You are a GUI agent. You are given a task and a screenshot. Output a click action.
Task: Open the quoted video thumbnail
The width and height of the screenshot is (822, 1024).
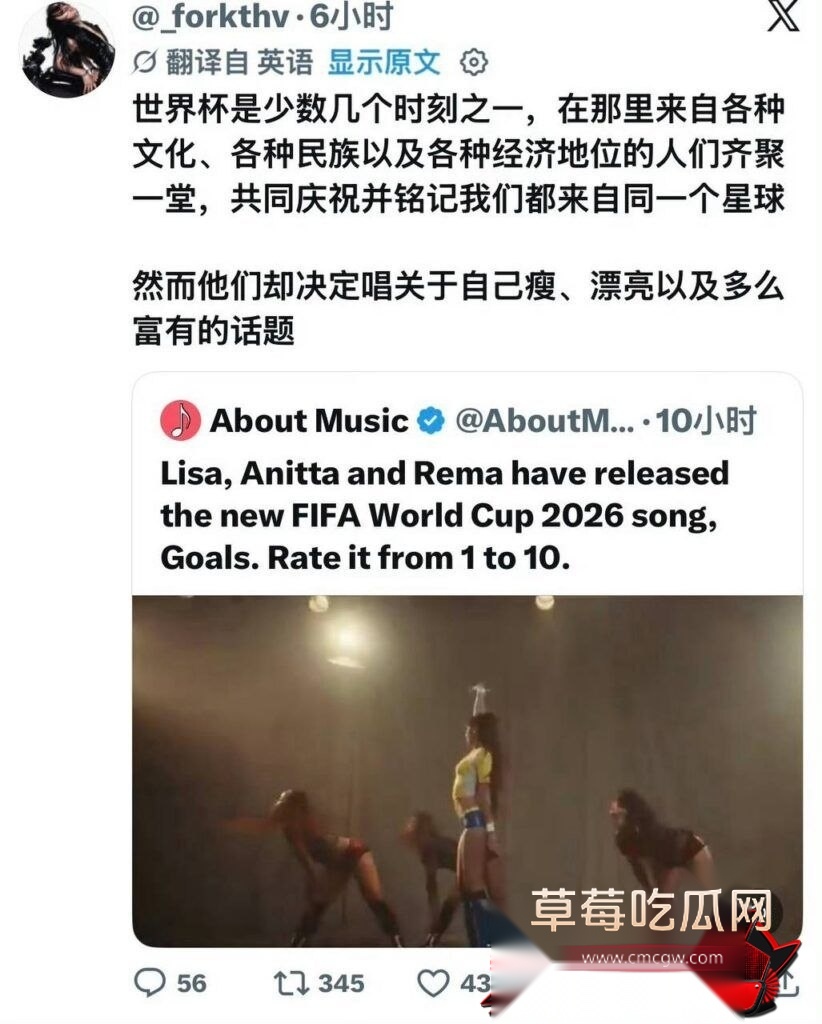[x=467, y=771]
